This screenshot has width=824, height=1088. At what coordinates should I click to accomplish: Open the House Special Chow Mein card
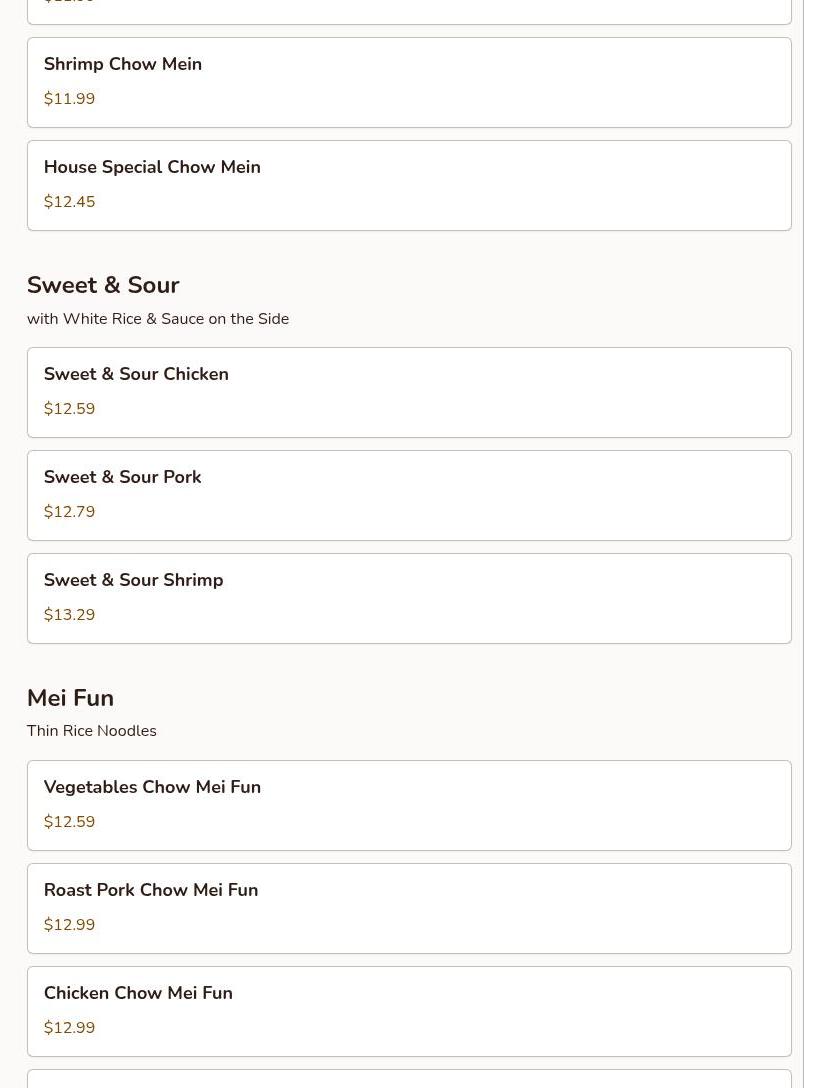(x=409, y=186)
